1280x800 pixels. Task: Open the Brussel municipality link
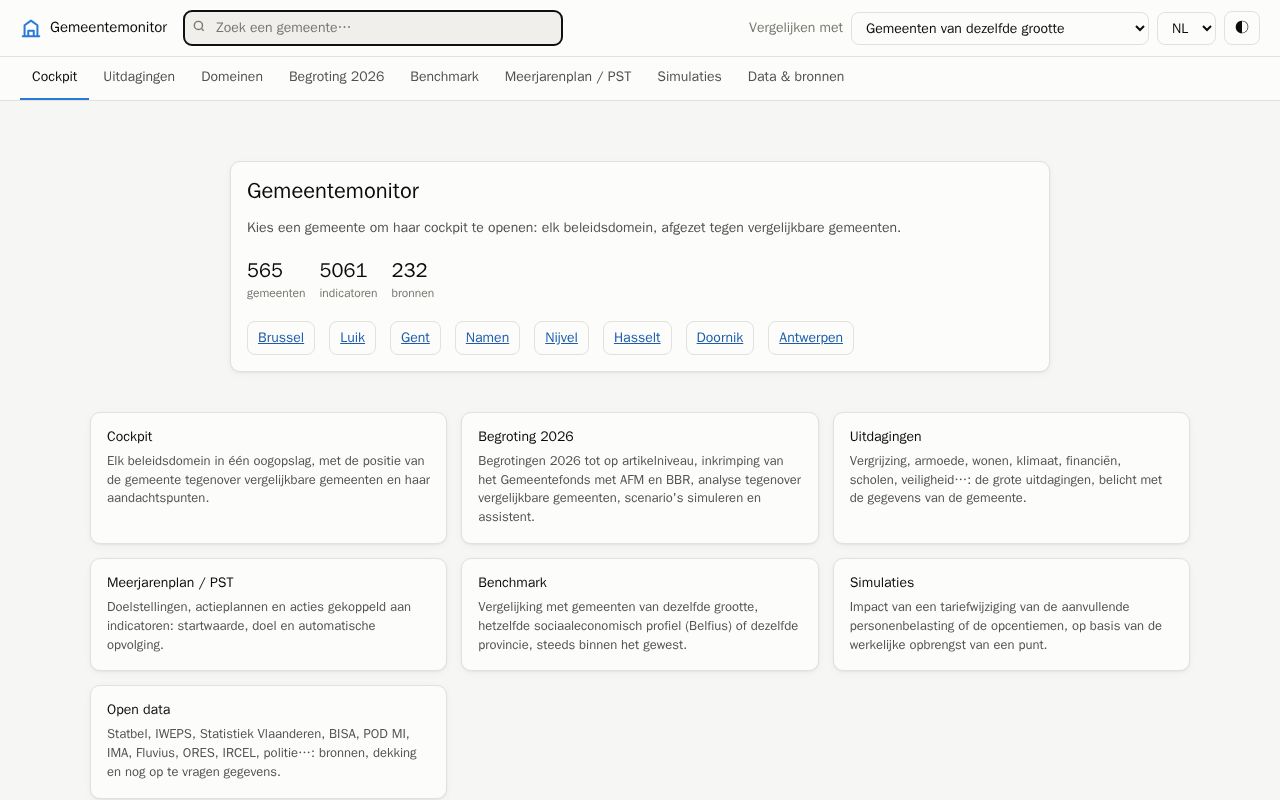[x=281, y=338]
